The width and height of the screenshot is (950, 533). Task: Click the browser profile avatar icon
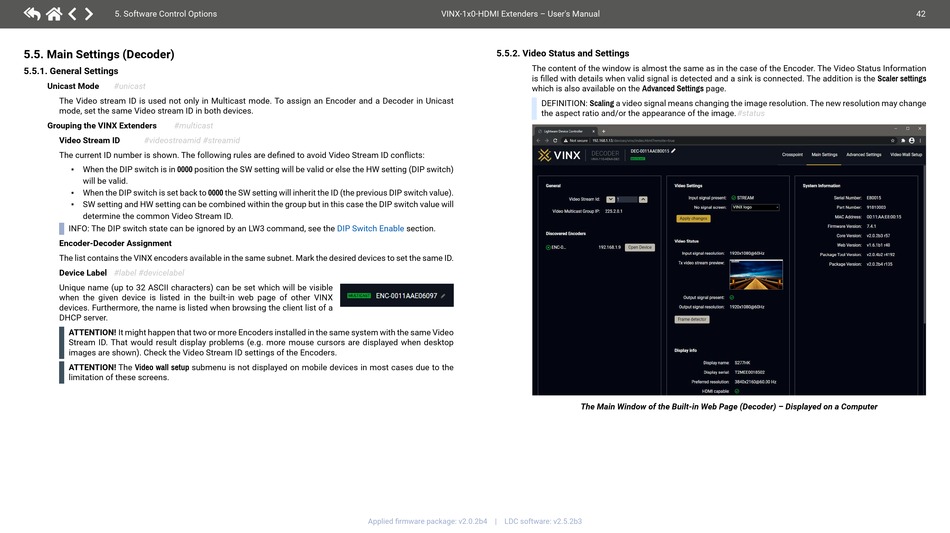pyautogui.click(x=912, y=141)
